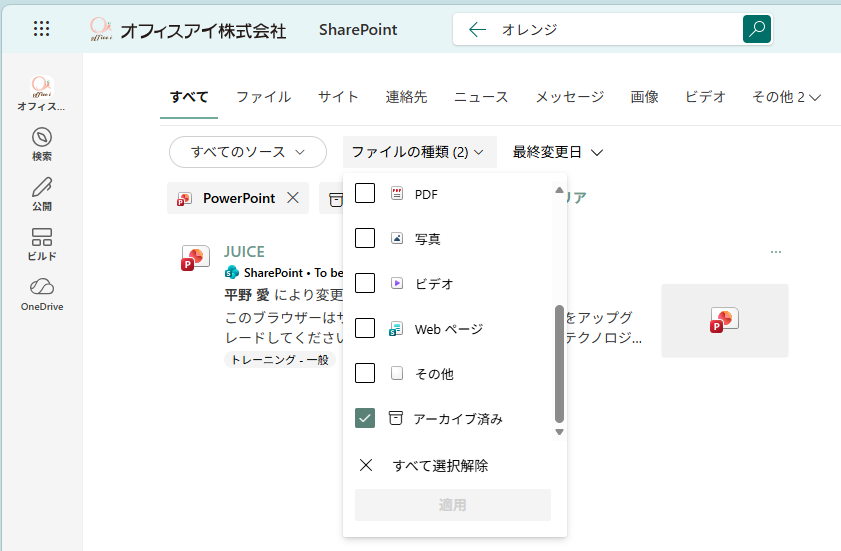The width and height of the screenshot is (841, 551).
Task: Check the 写真 checkbox
Action: tap(365, 238)
